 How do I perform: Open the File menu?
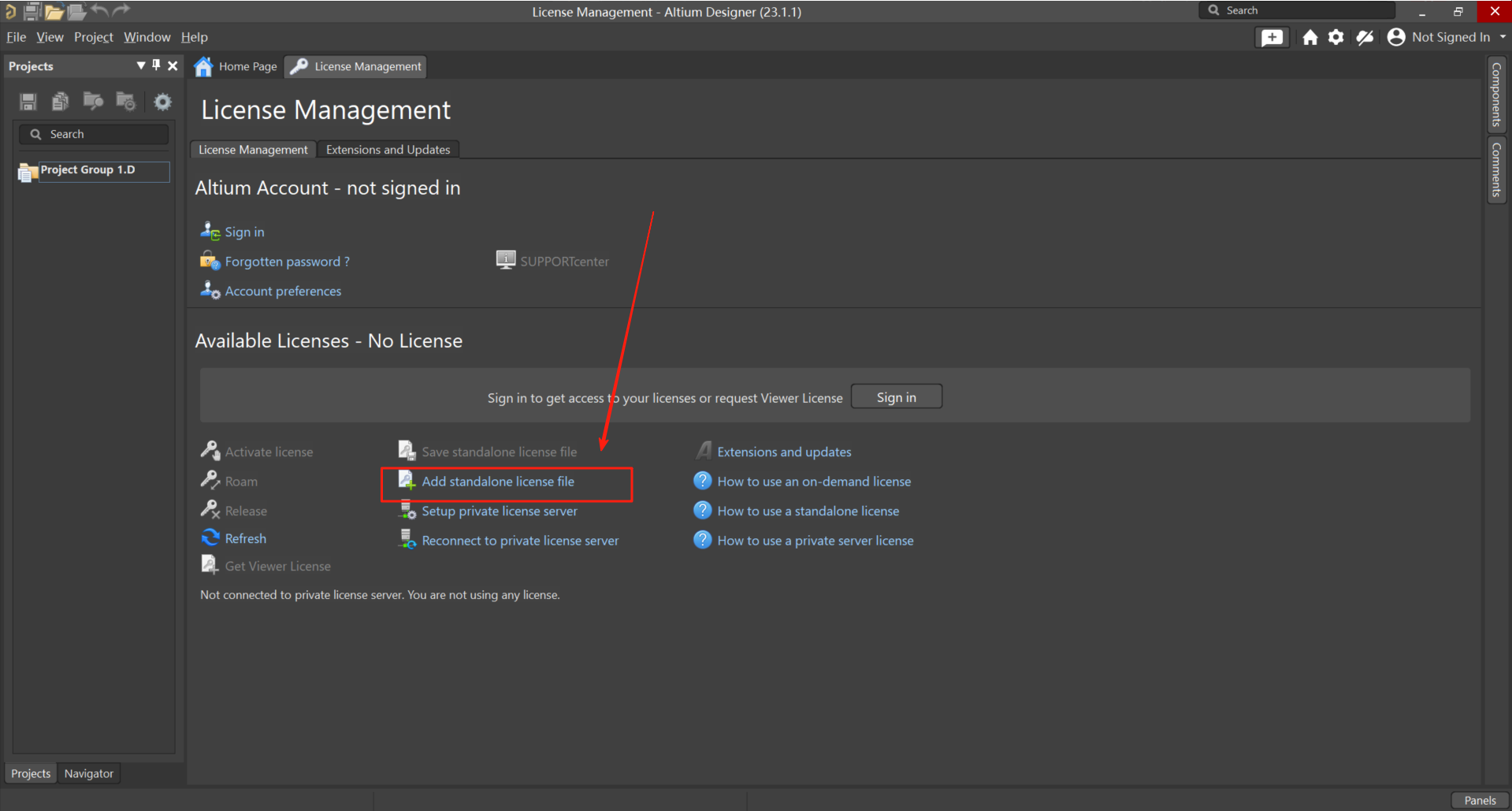[16, 37]
